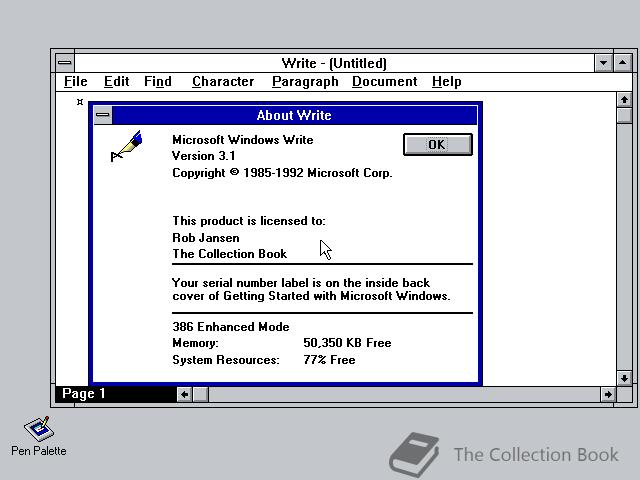Click the '386 Enhanced Mode' text
640x480 pixels.
(231, 327)
